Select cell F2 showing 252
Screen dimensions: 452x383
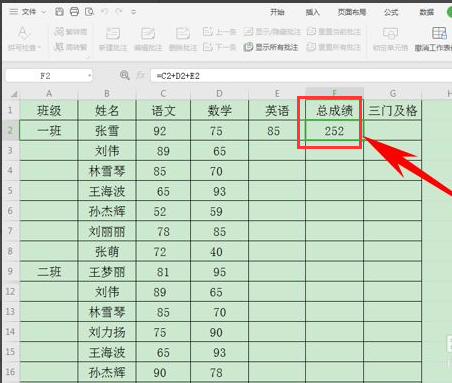334,131
